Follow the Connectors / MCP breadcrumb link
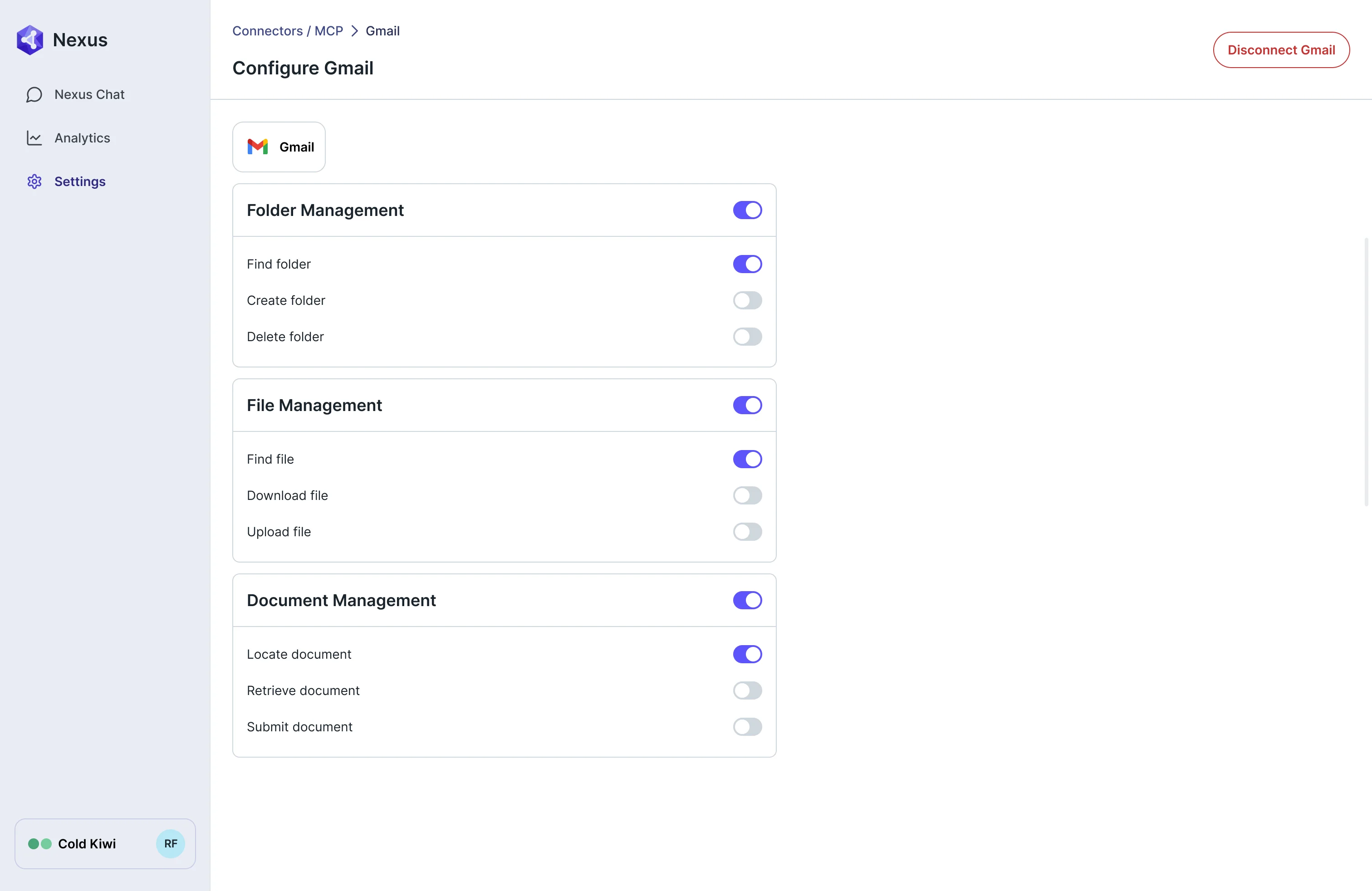The image size is (1372, 891). point(288,31)
